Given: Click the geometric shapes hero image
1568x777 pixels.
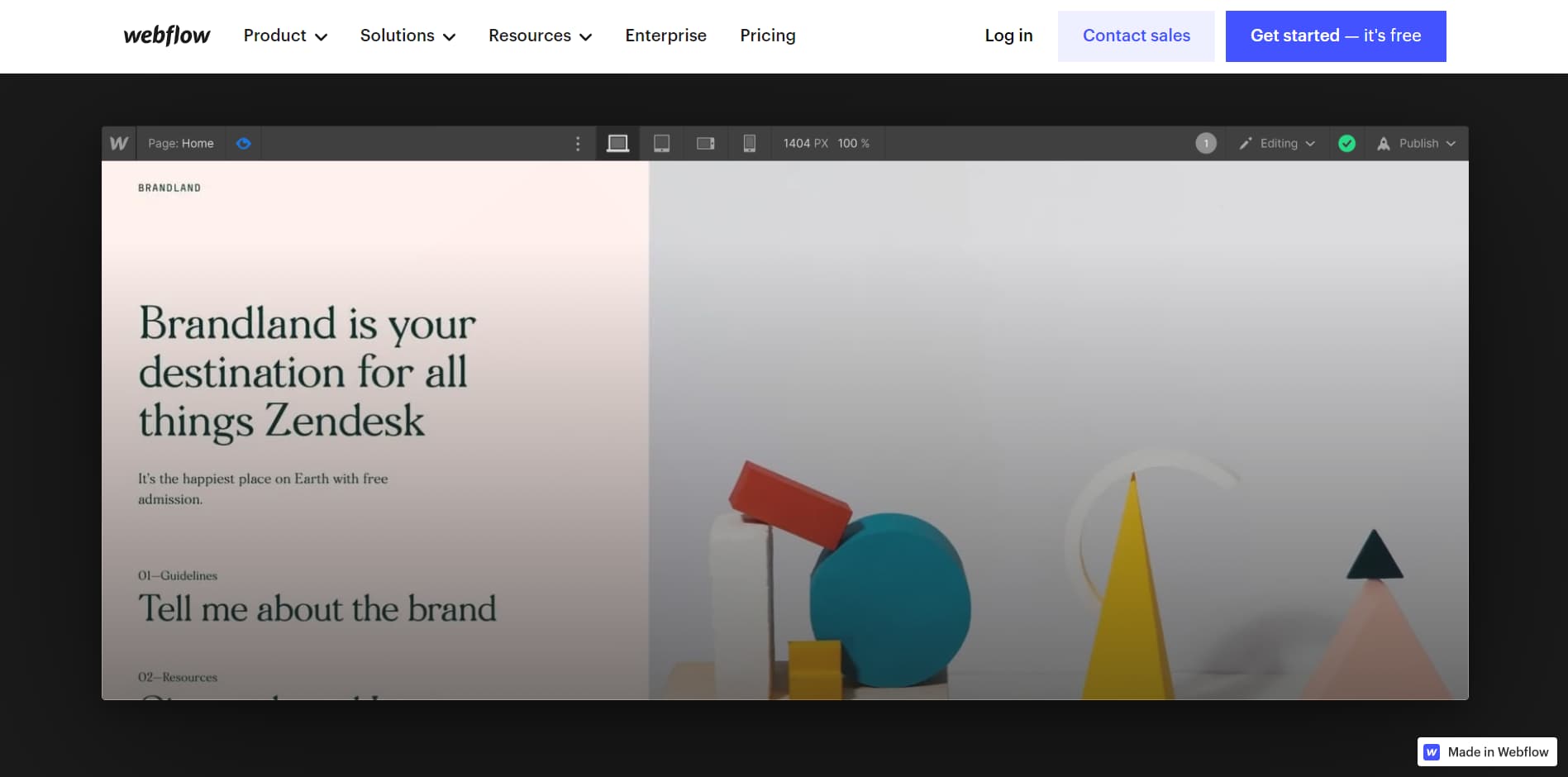Looking at the screenshot, I should point(1058,430).
